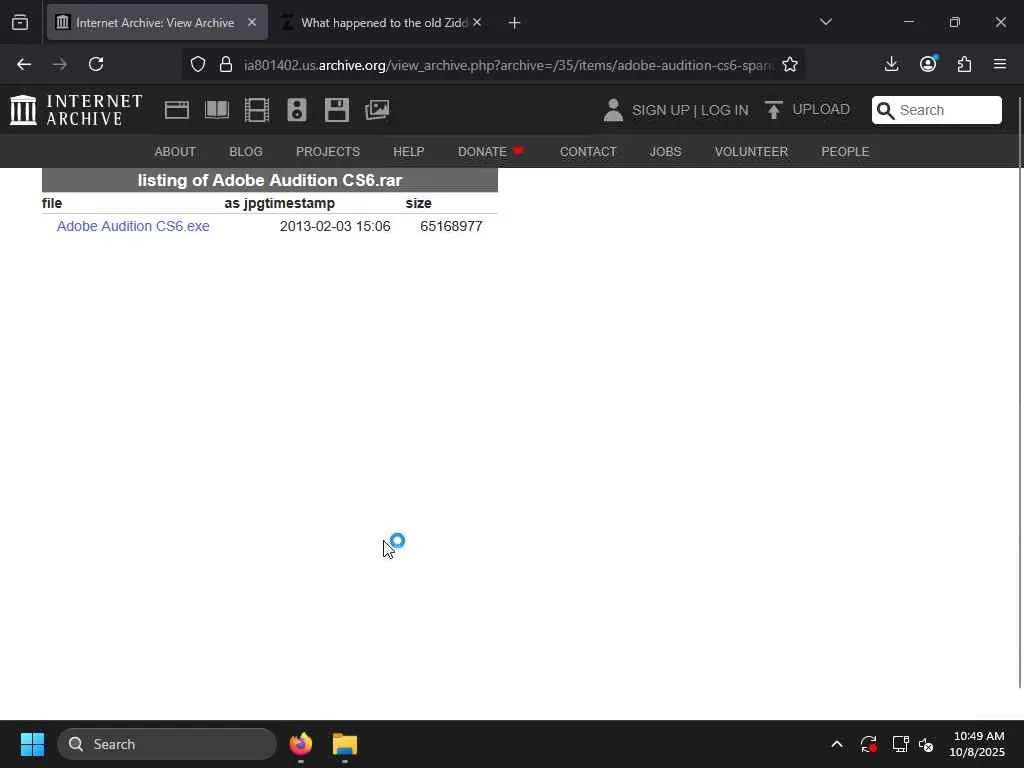Open the PROJECTS menu item
1024x768 pixels.
point(328,152)
